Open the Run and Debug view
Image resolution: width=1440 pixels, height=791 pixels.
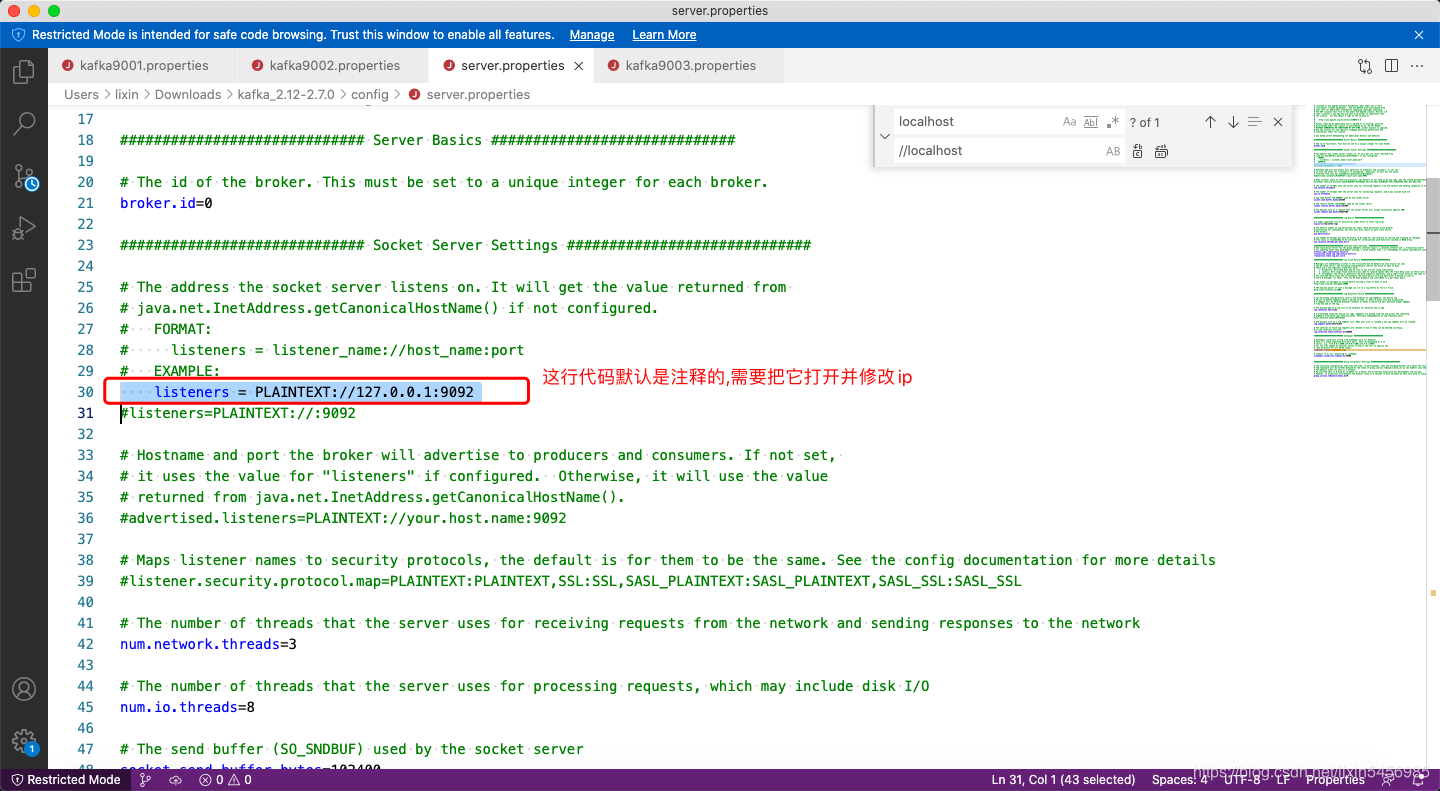pyautogui.click(x=24, y=229)
